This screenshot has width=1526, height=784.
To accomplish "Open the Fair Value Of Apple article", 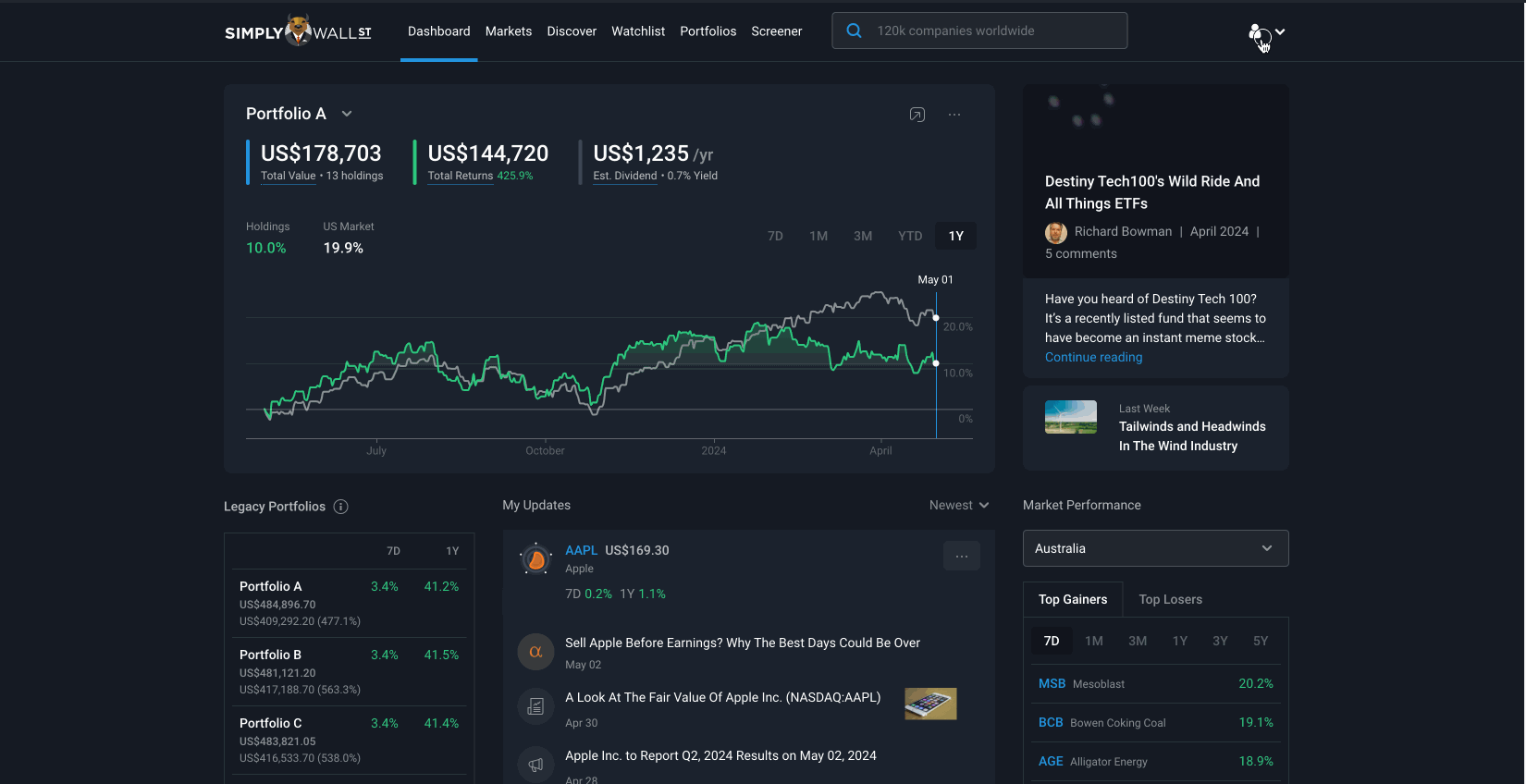I will (x=723, y=697).
